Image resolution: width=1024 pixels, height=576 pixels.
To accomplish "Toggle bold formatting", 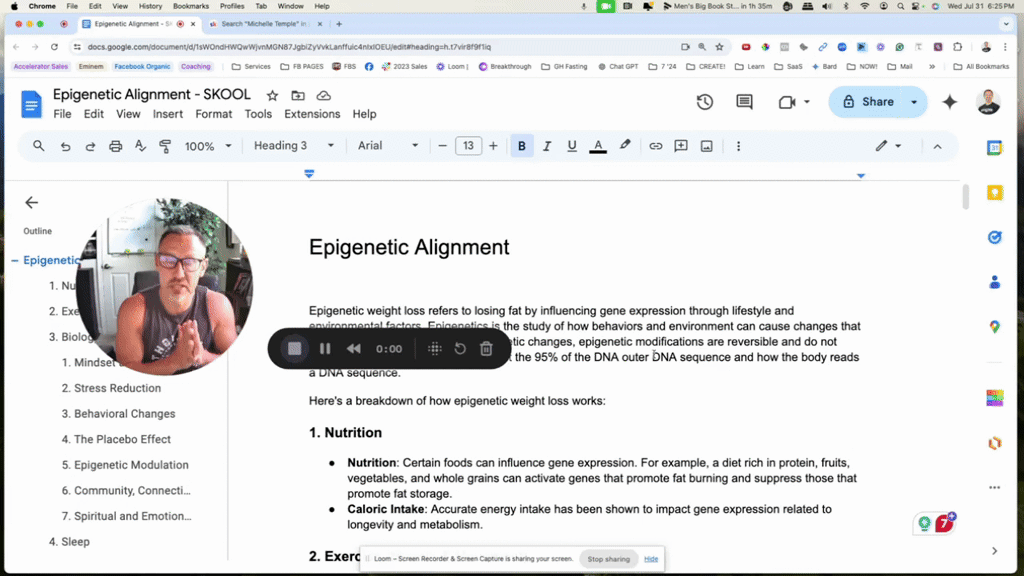I will [521, 146].
